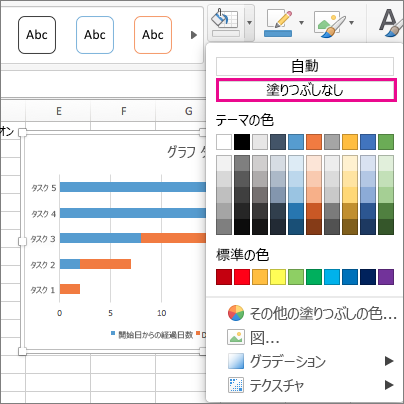Click the Text Fill letter A icon

tap(390, 23)
